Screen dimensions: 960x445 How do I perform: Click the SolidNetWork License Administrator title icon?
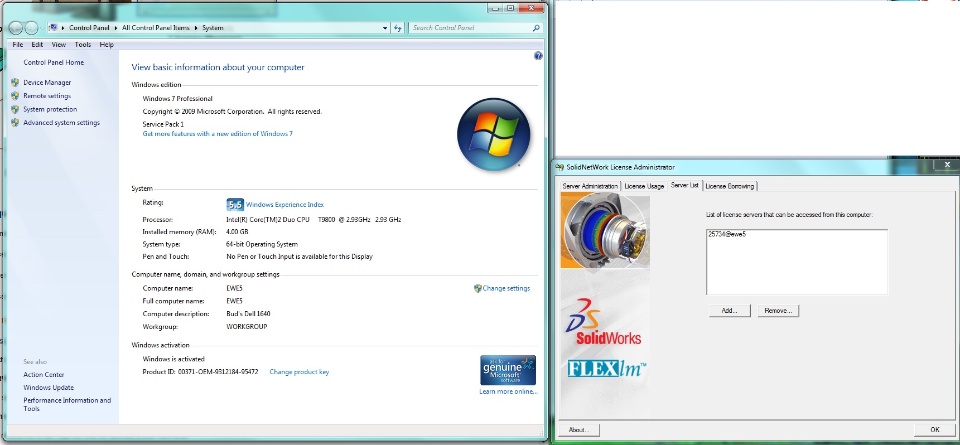click(x=559, y=167)
